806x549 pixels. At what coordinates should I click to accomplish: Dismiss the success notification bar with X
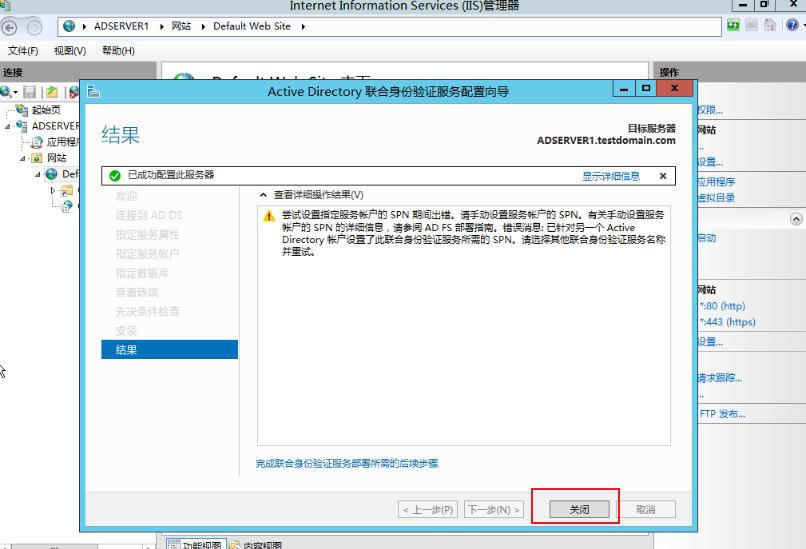click(x=663, y=176)
